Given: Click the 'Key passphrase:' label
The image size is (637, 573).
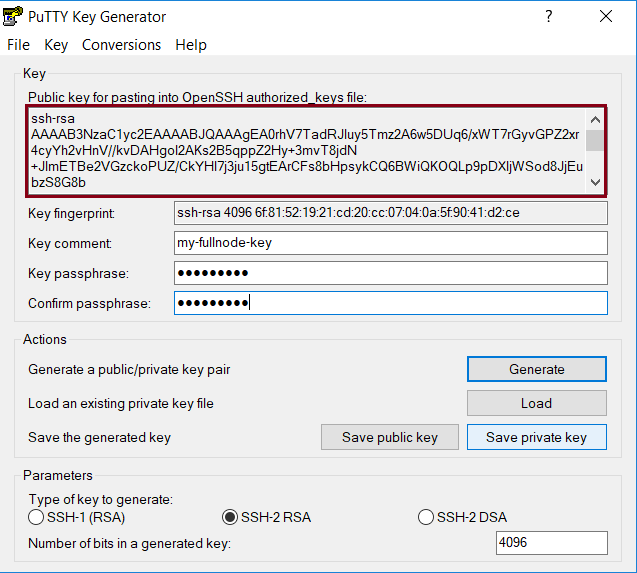Looking at the screenshot, I should click(78, 273).
